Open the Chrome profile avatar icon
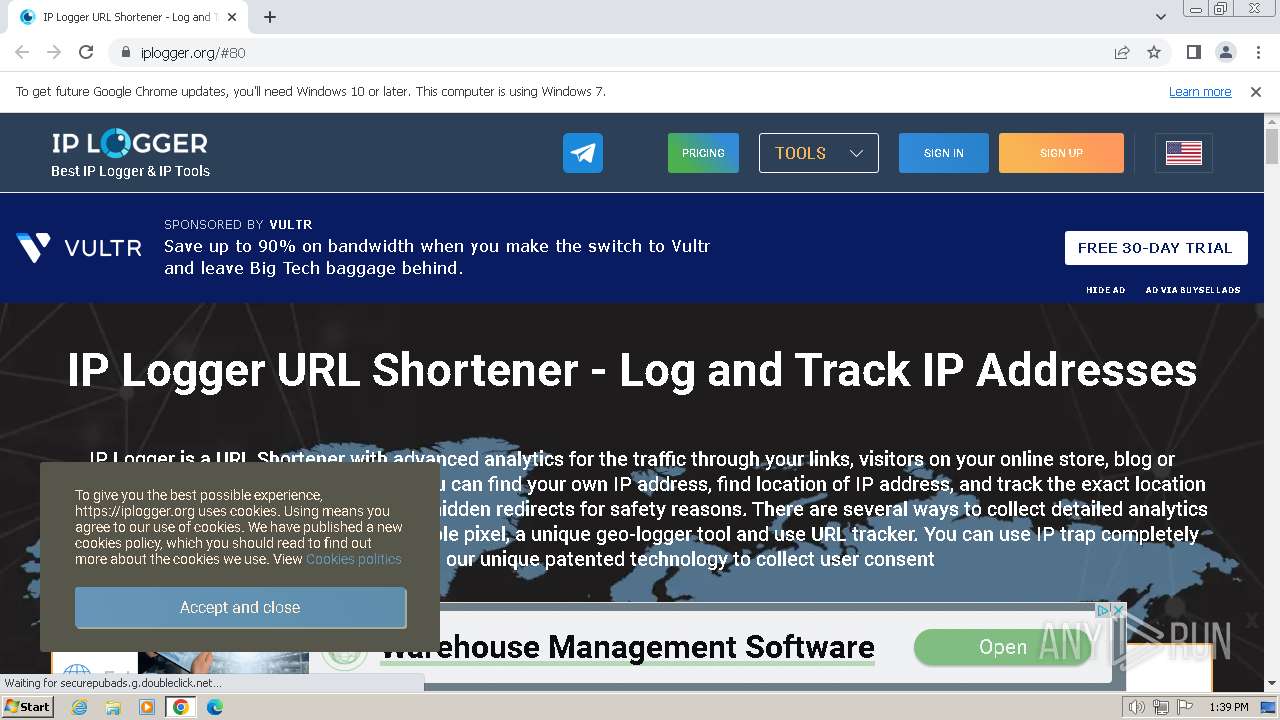Viewport: 1280px width, 720px height. click(x=1225, y=52)
